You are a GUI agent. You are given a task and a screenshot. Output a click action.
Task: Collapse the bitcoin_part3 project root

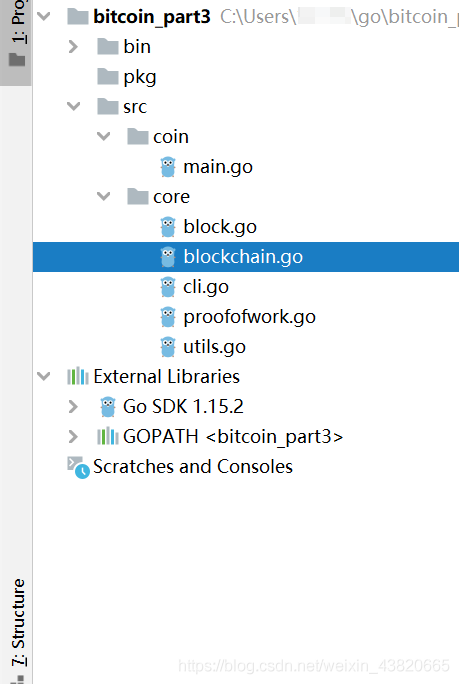click(x=44, y=17)
